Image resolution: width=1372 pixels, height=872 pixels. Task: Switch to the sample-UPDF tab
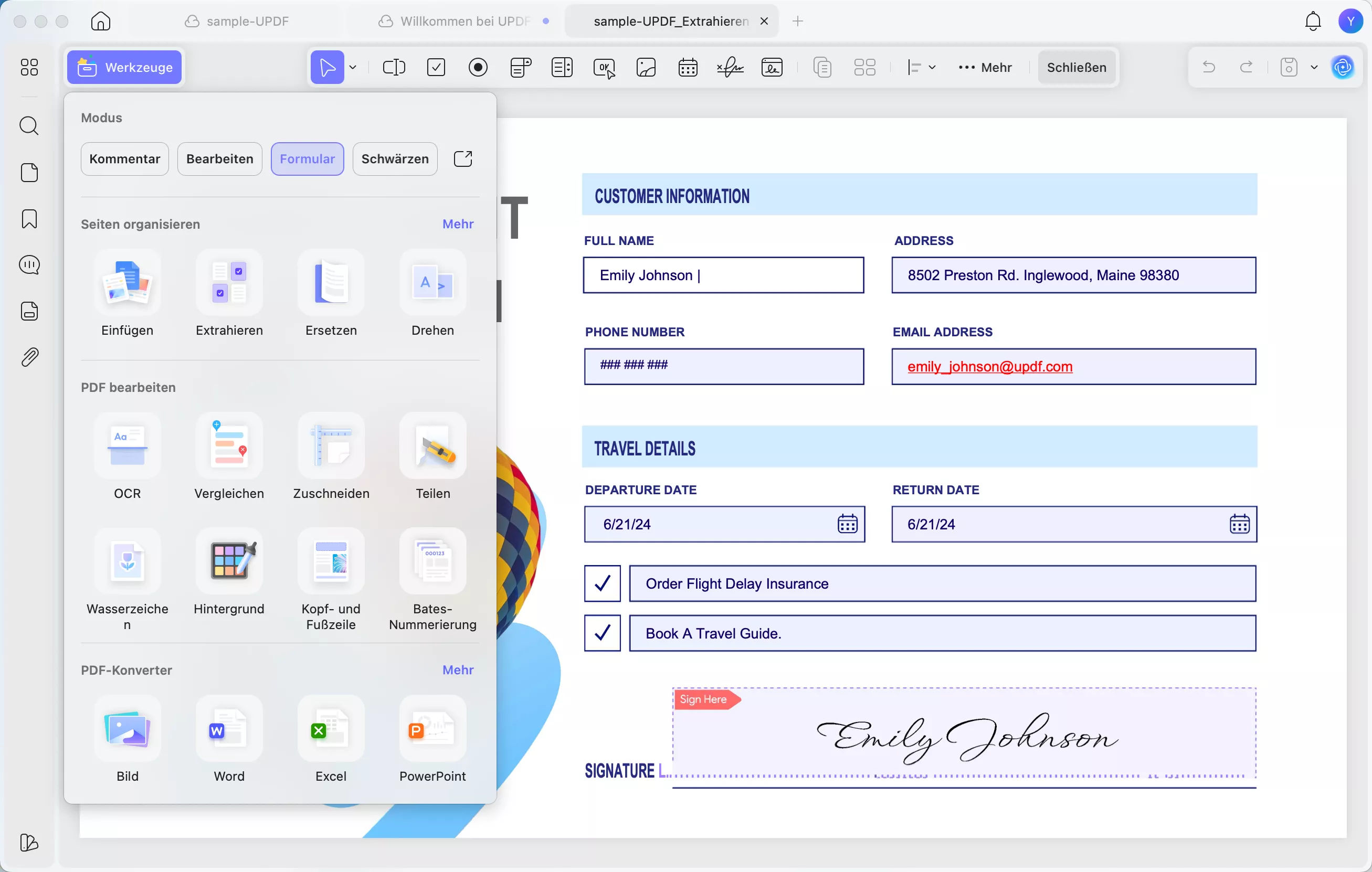pos(247,21)
